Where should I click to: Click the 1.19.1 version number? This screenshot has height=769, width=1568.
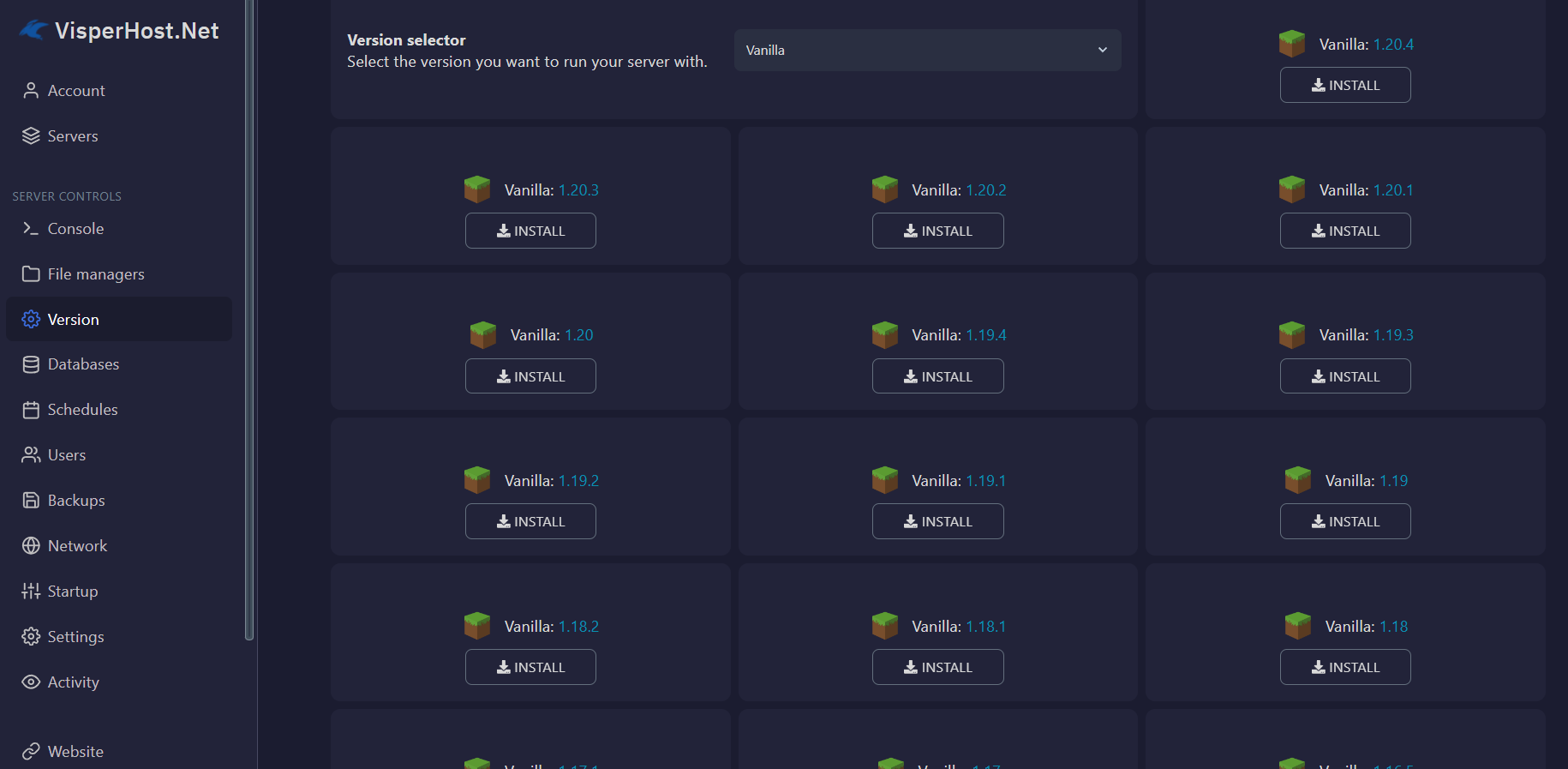tap(986, 481)
